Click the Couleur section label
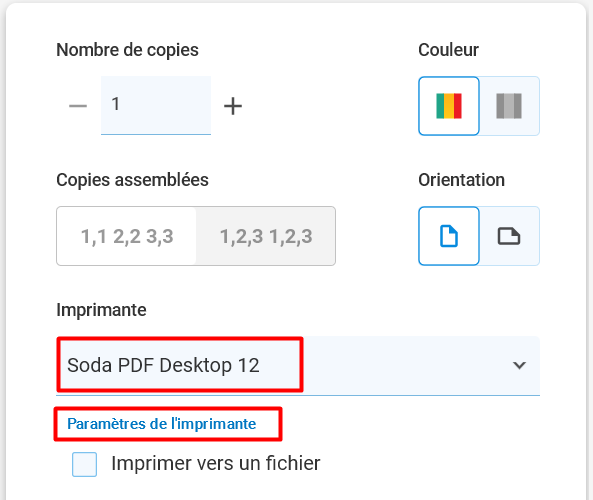This screenshot has width=593, height=500. point(449,50)
